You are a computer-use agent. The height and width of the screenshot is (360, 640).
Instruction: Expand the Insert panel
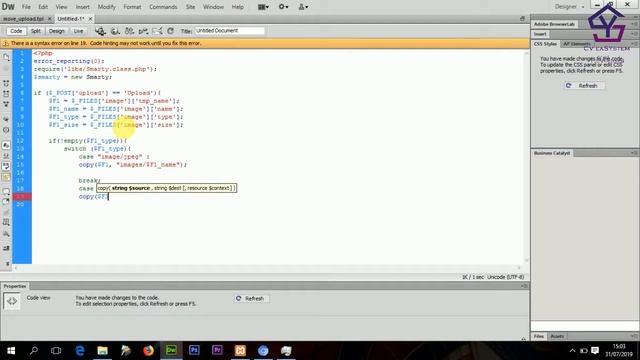(540, 34)
